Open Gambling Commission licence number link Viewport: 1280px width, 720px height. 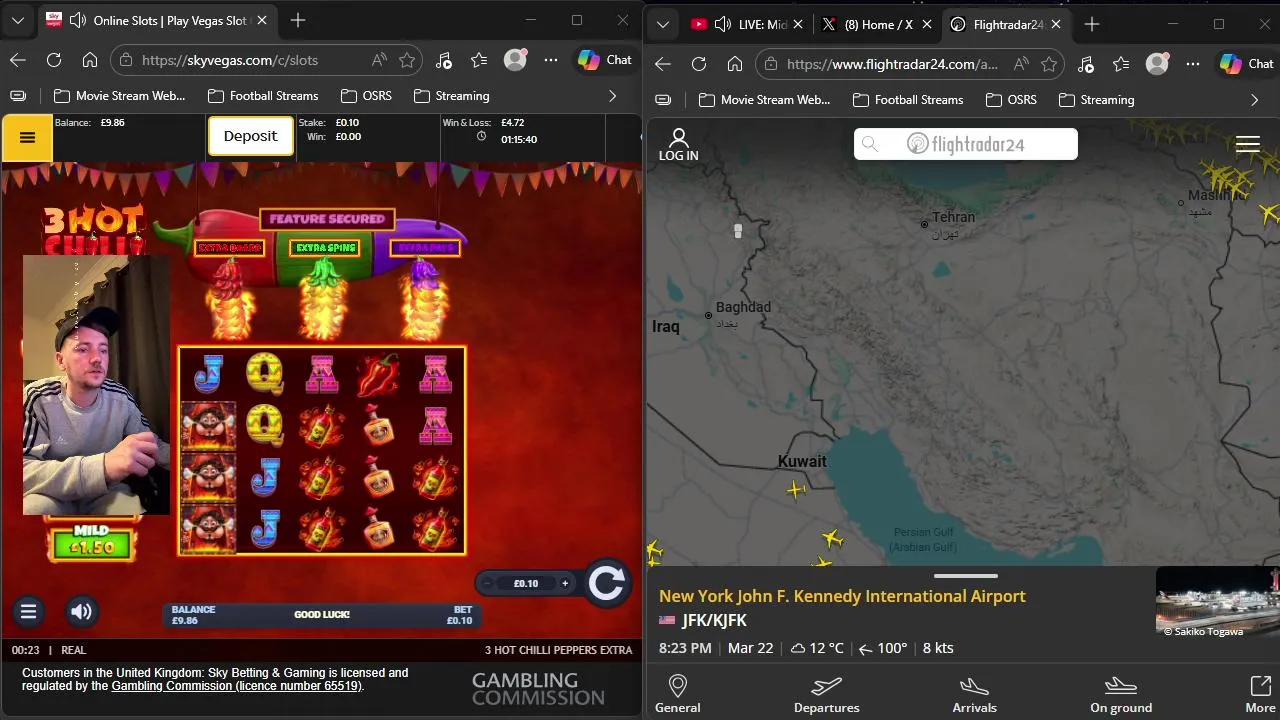(236, 686)
